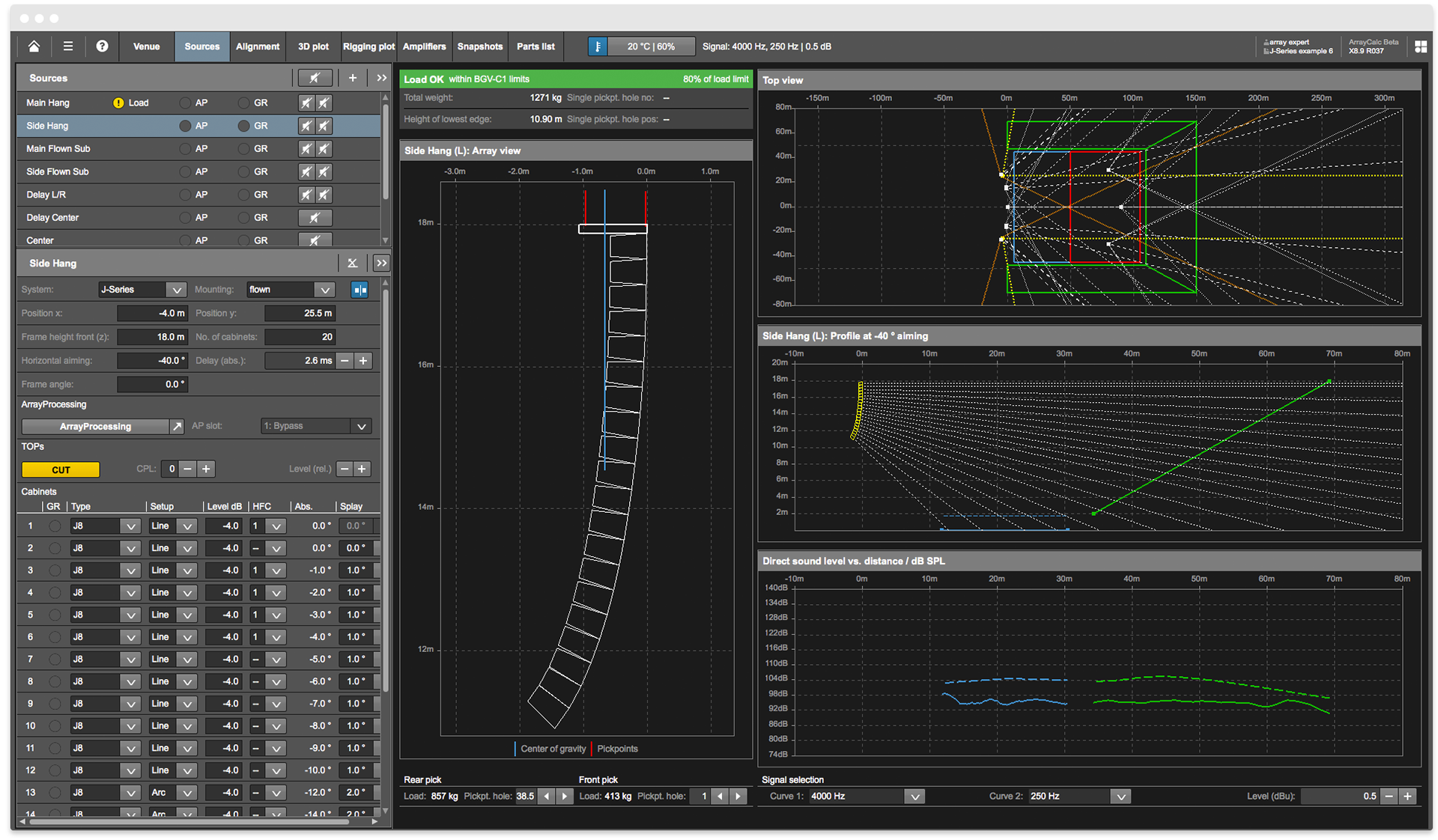Screen dimensions: 1438x840
Task: Click the cabinets table horizontal scrollbar
Action: coord(188,821)
